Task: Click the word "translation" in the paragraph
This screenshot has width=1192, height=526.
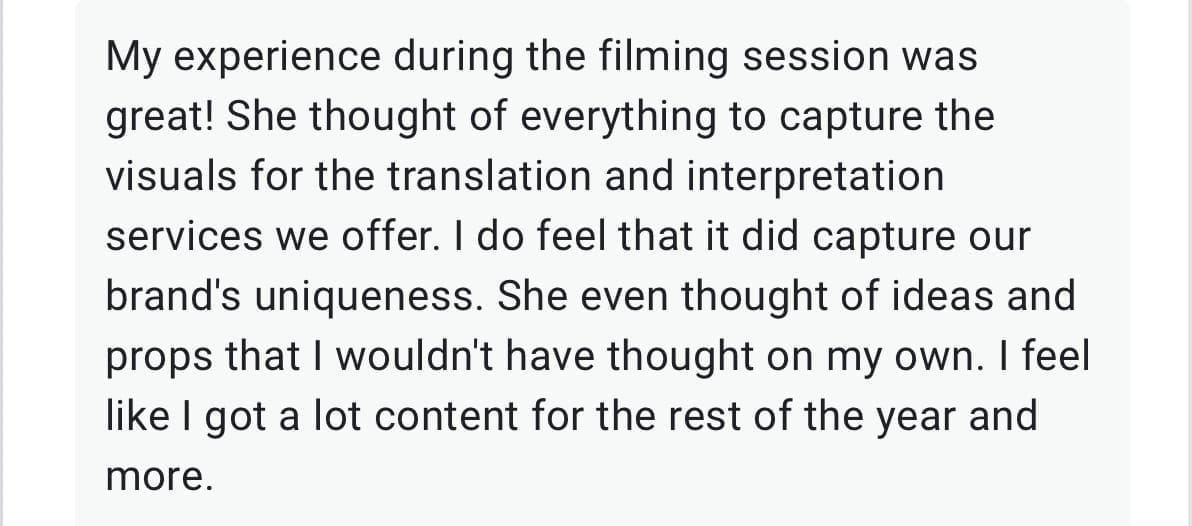Action: [x=494, y=177]
